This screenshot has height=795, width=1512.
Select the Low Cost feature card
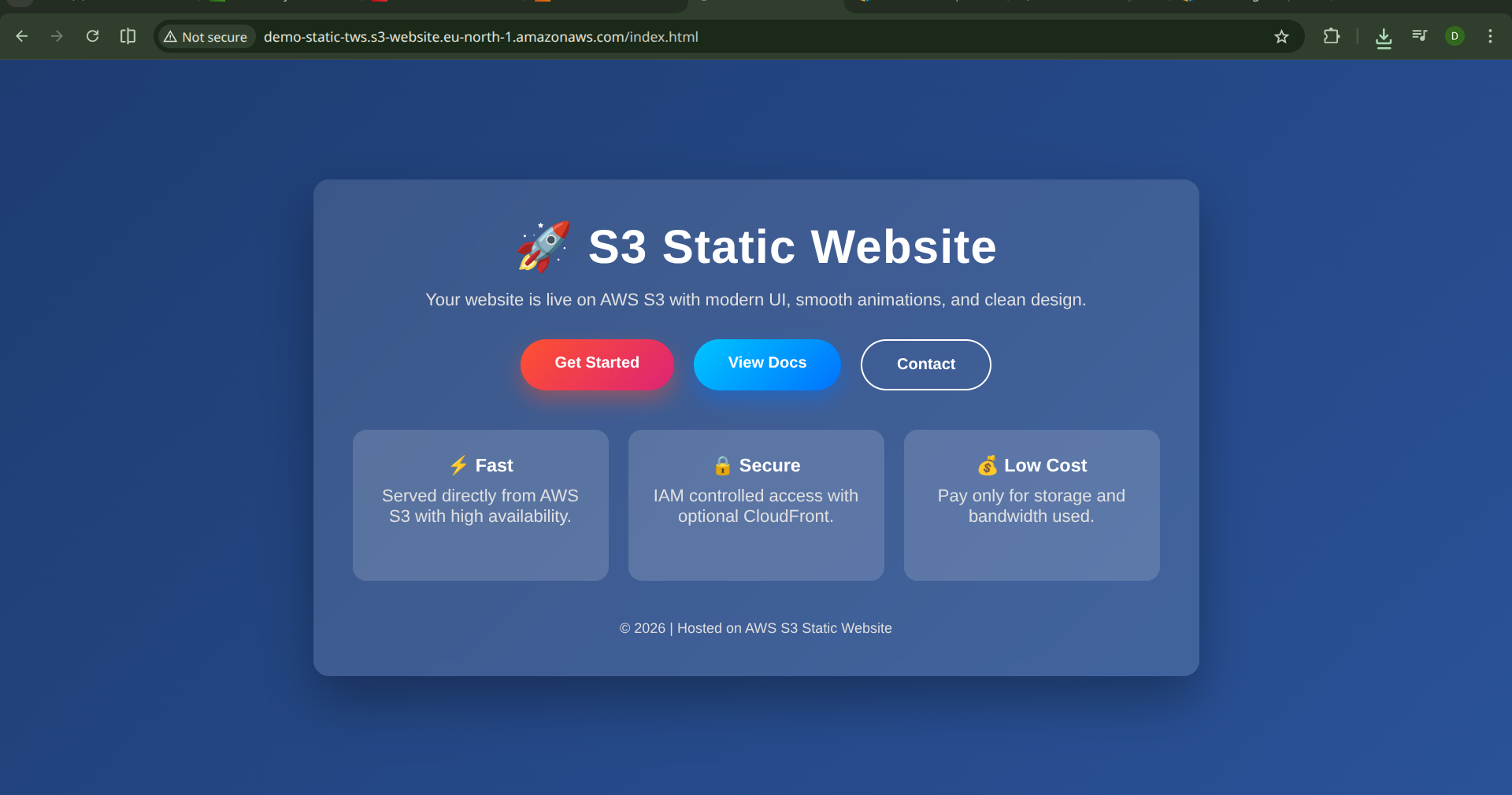pos(1032,505)
